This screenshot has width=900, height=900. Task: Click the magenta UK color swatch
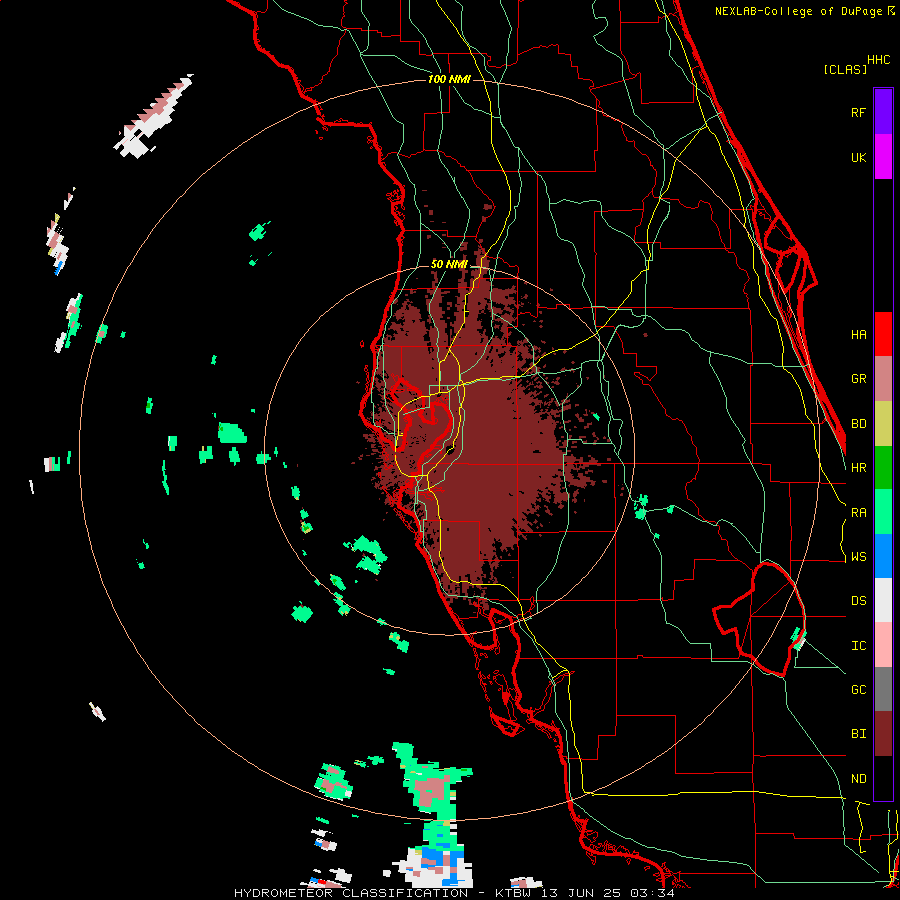883,157
